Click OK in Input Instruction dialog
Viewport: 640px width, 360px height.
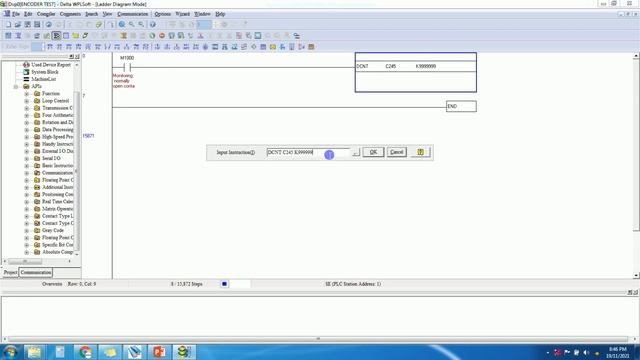click(373, 152)
